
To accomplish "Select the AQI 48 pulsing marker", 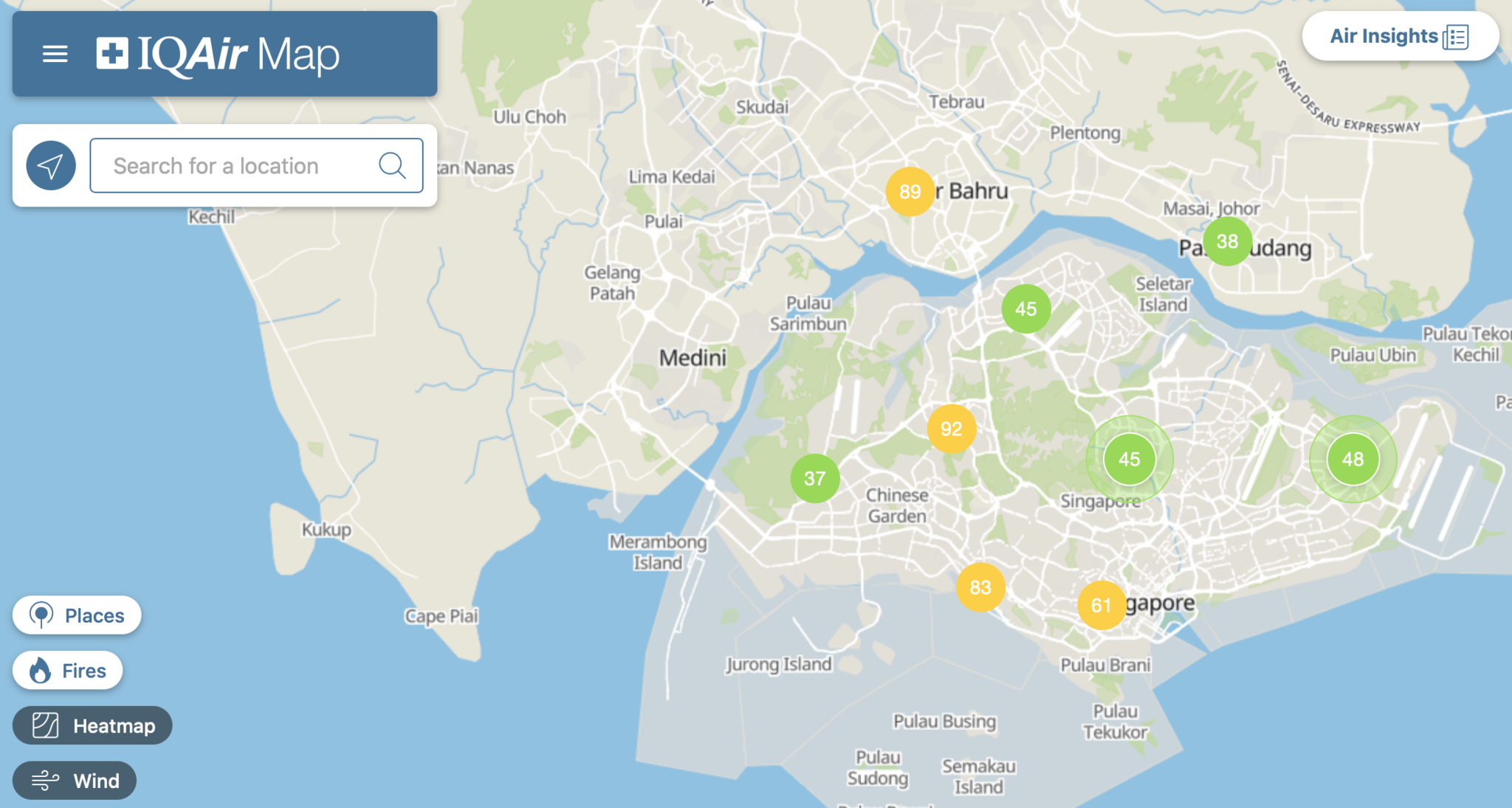I will tap(1353, 459).
